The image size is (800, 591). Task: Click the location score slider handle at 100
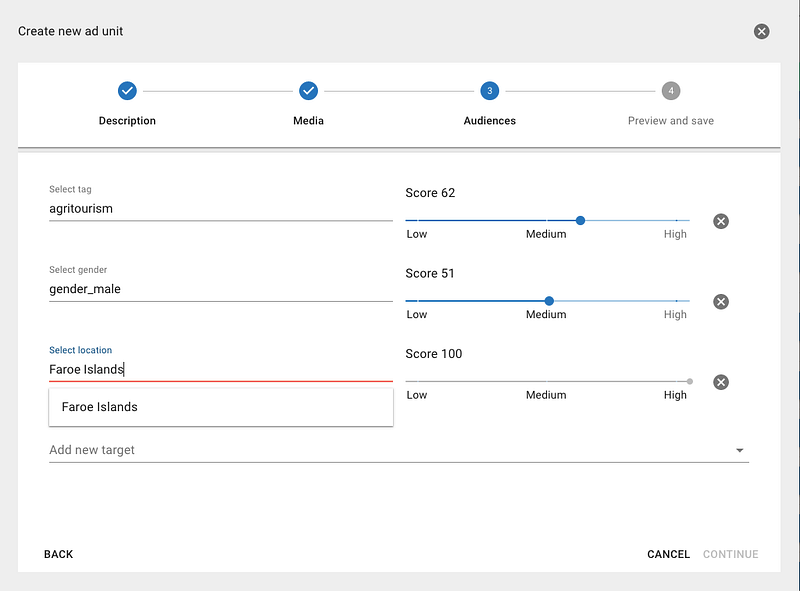pos(690,381)
